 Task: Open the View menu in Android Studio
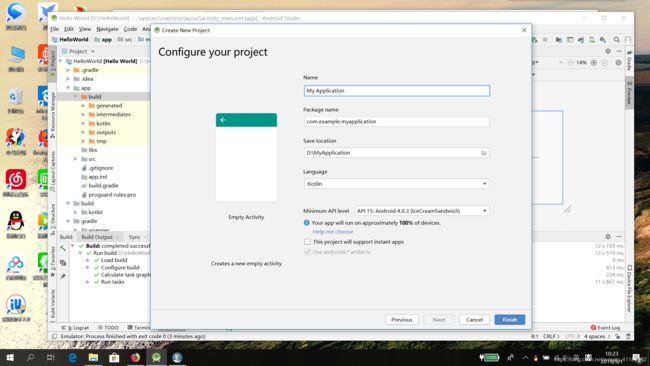(x=85, y=29)
